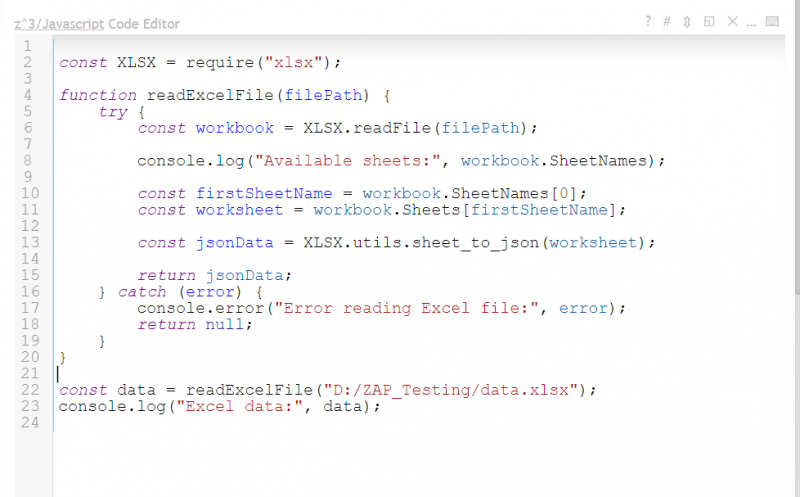Click the pop-out window icon
800x497 pixels.
(709, 21)
